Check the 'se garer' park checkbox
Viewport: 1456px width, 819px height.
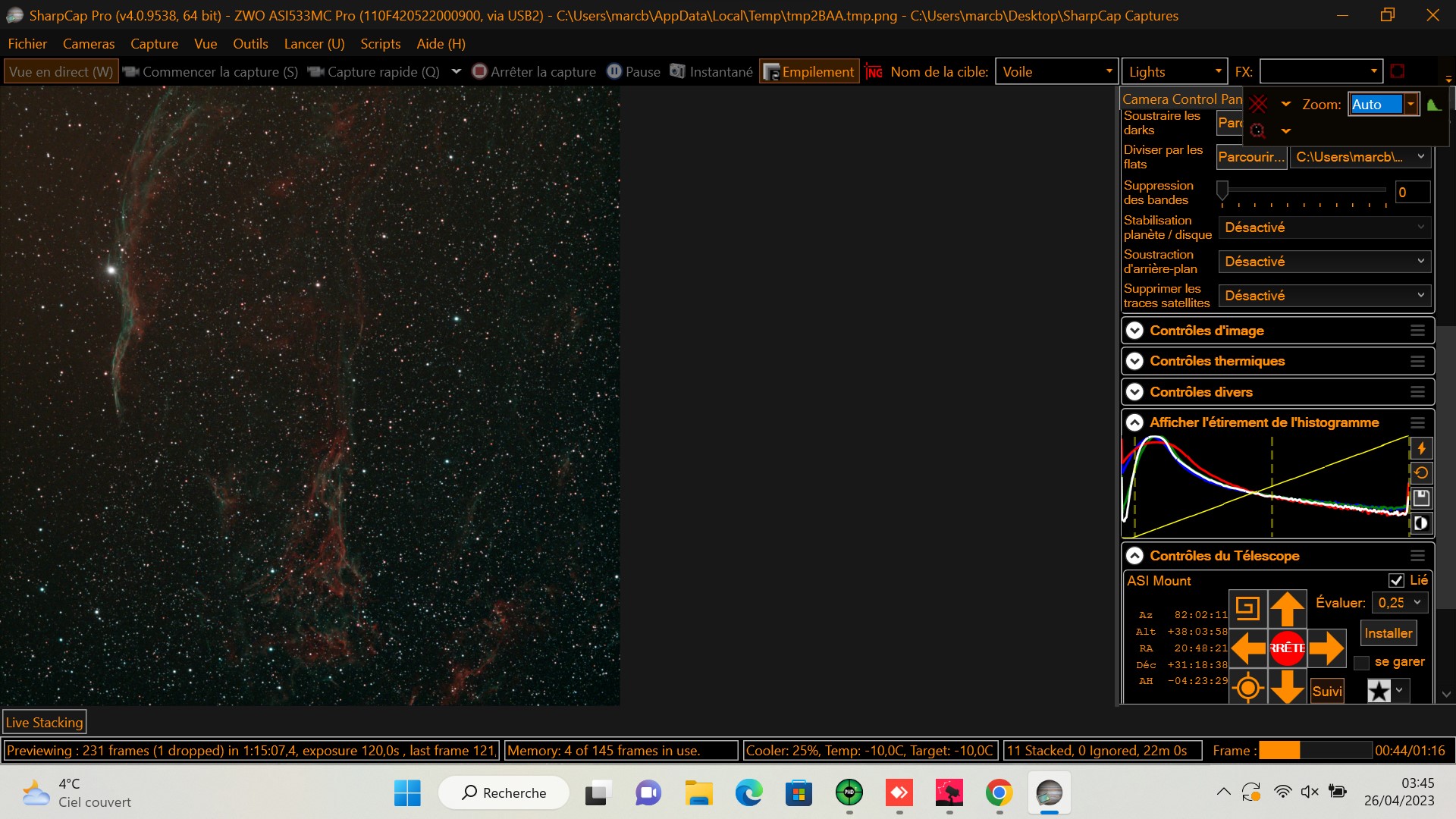point(1362,663)
